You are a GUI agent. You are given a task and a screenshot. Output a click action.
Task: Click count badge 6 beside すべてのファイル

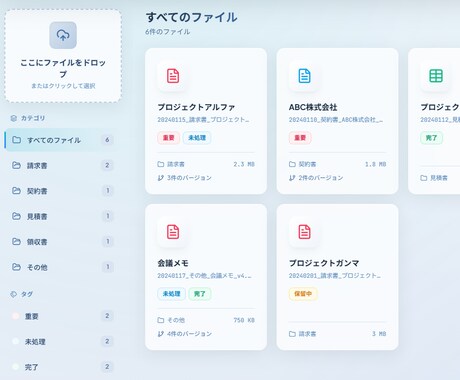[107, 140]
